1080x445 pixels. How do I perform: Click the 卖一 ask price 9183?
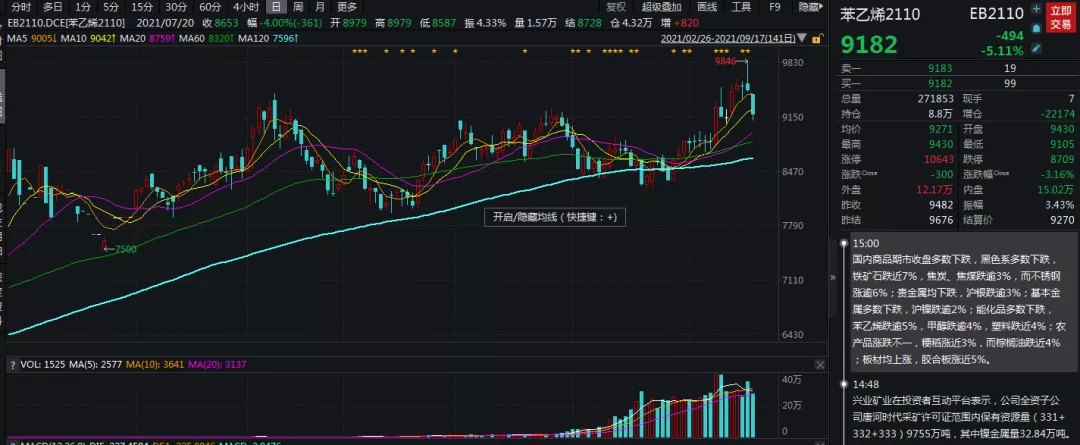939,68
